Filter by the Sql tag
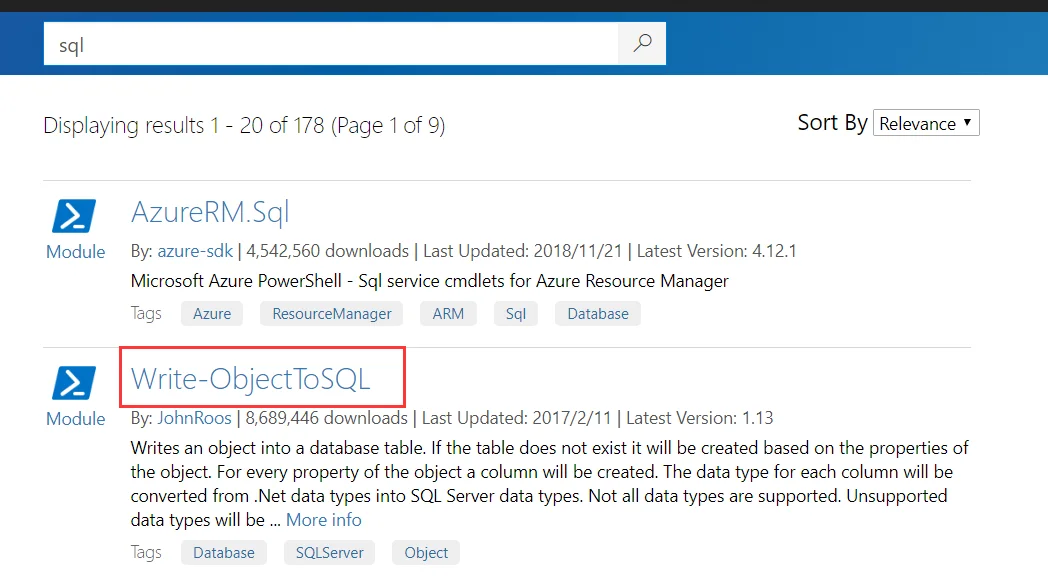This screenshot has height=584, width=1048. (x=515, y=313)
